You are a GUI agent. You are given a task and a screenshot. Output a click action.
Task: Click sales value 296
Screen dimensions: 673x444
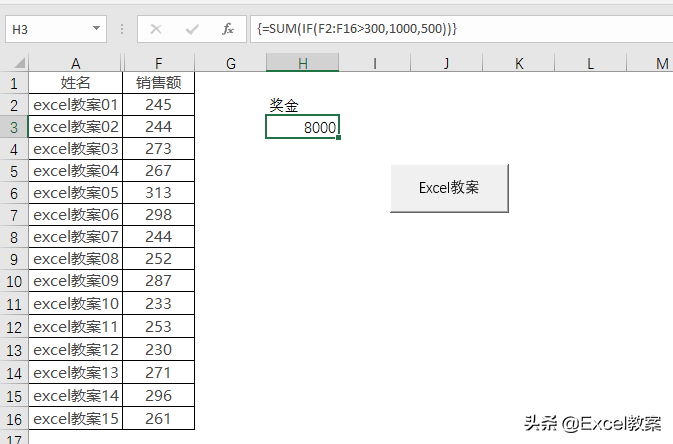coord(159,395)
